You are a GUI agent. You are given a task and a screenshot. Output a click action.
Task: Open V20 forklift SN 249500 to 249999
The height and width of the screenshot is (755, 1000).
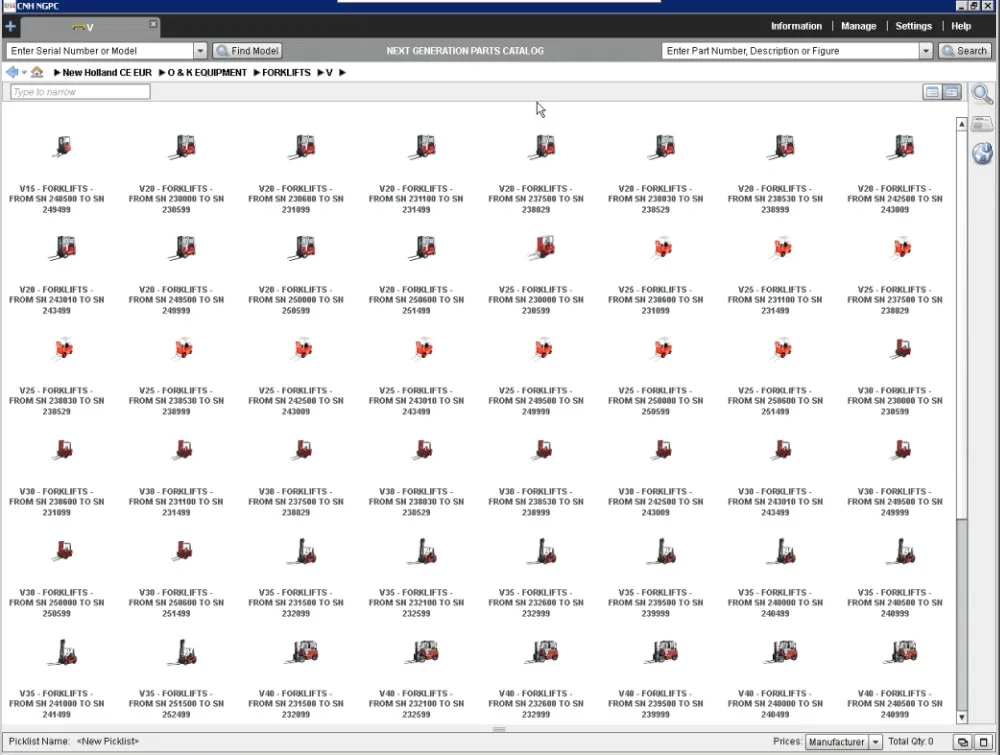tap(176, 274)
